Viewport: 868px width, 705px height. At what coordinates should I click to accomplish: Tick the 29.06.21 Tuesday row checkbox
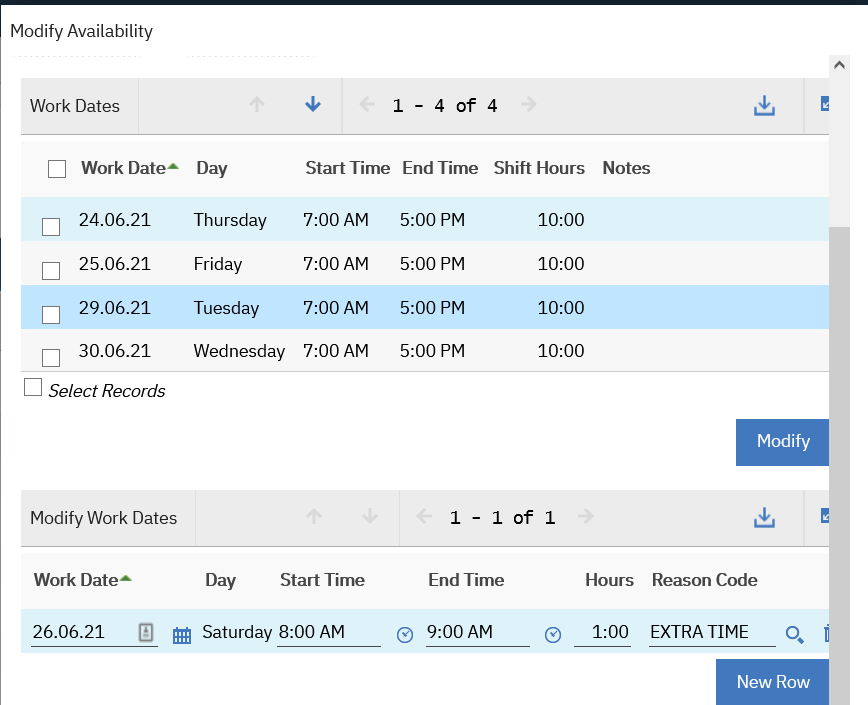pos(51,315)
